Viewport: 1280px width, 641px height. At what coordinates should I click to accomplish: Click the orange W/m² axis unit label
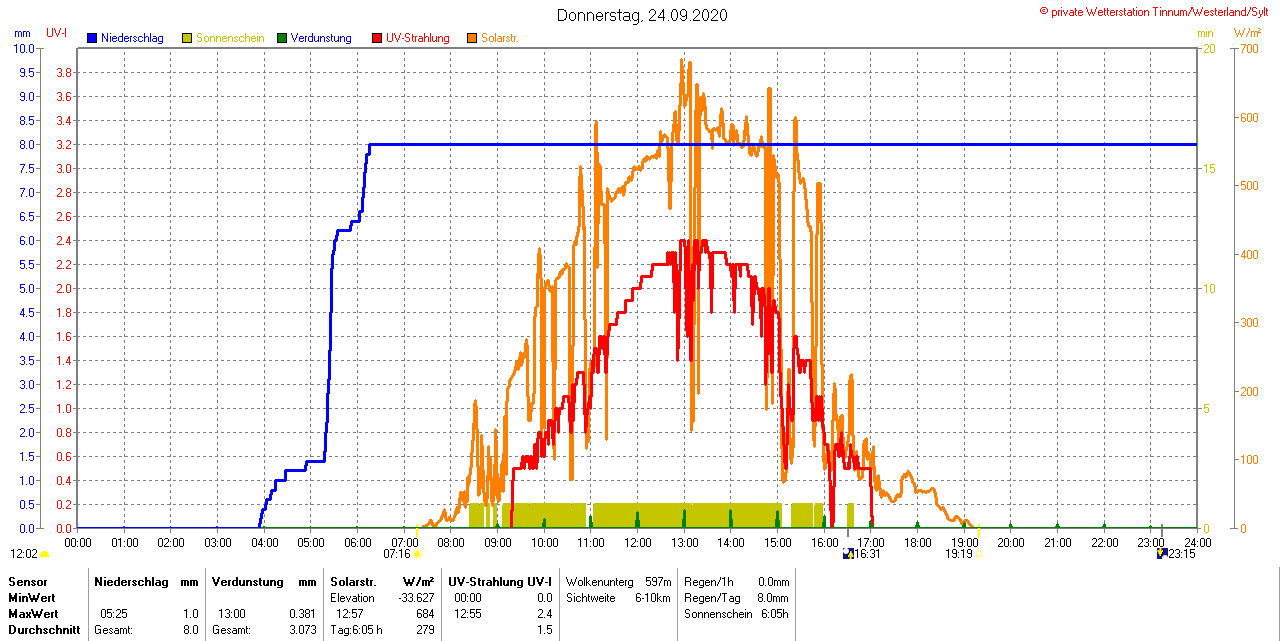tap(1247, 33)
